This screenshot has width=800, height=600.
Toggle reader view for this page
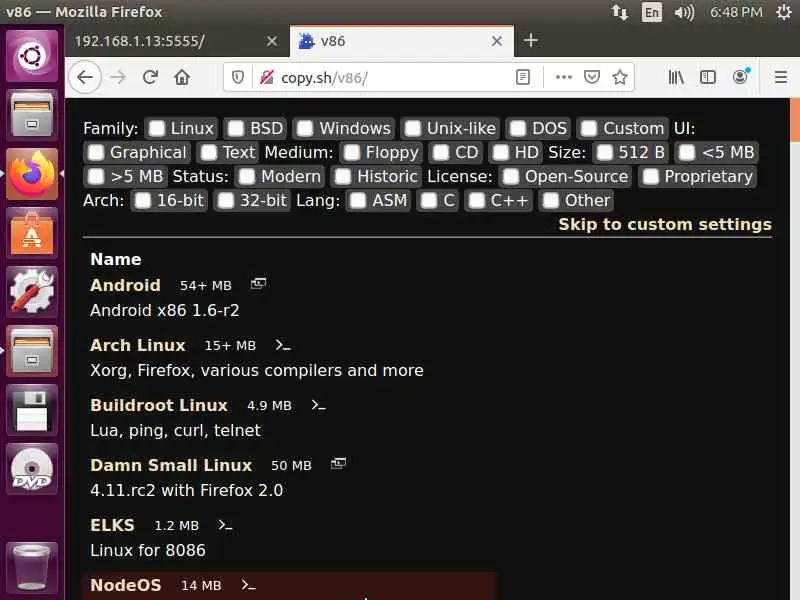coord(523,78)
